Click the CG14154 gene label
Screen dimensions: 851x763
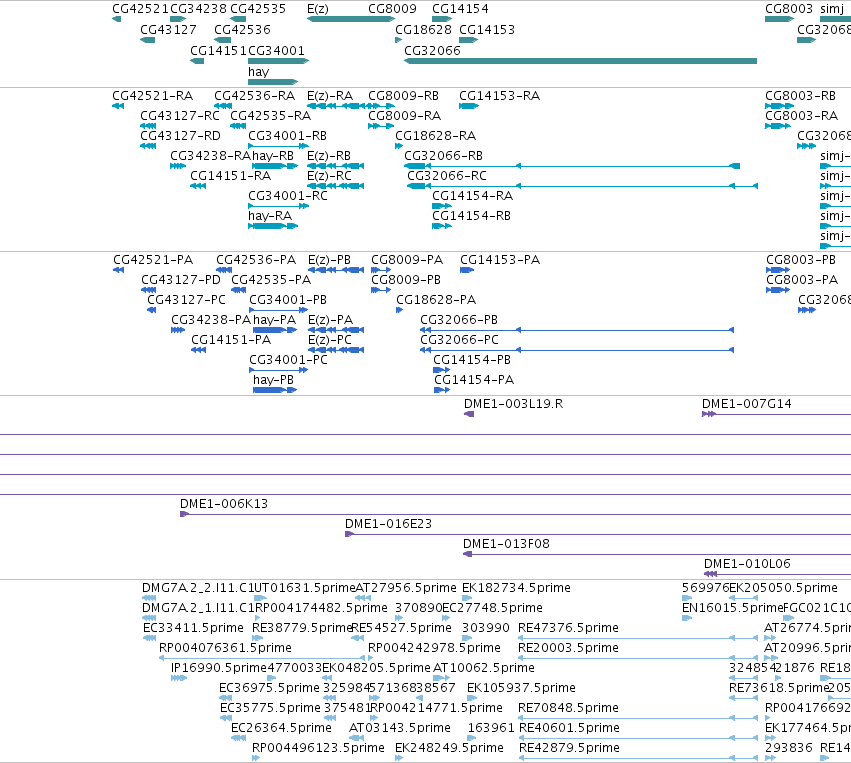coord(460,9)
